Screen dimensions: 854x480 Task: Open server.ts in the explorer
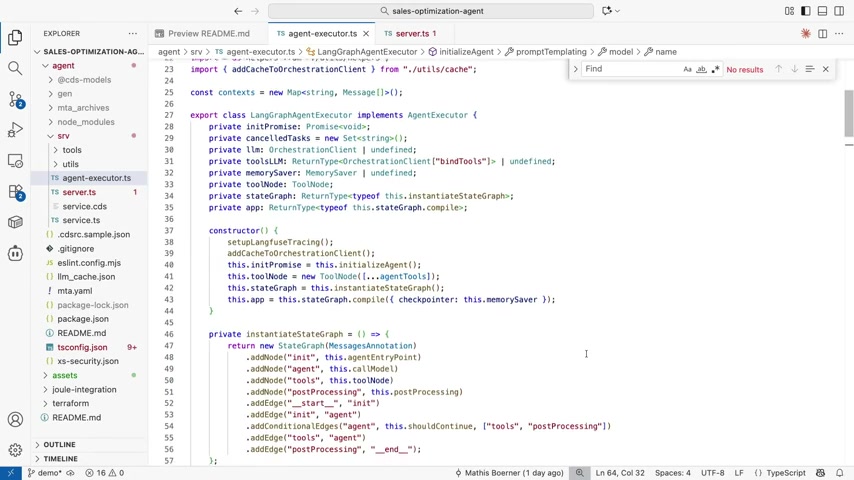pyautogui.click(x=89, y=192)
